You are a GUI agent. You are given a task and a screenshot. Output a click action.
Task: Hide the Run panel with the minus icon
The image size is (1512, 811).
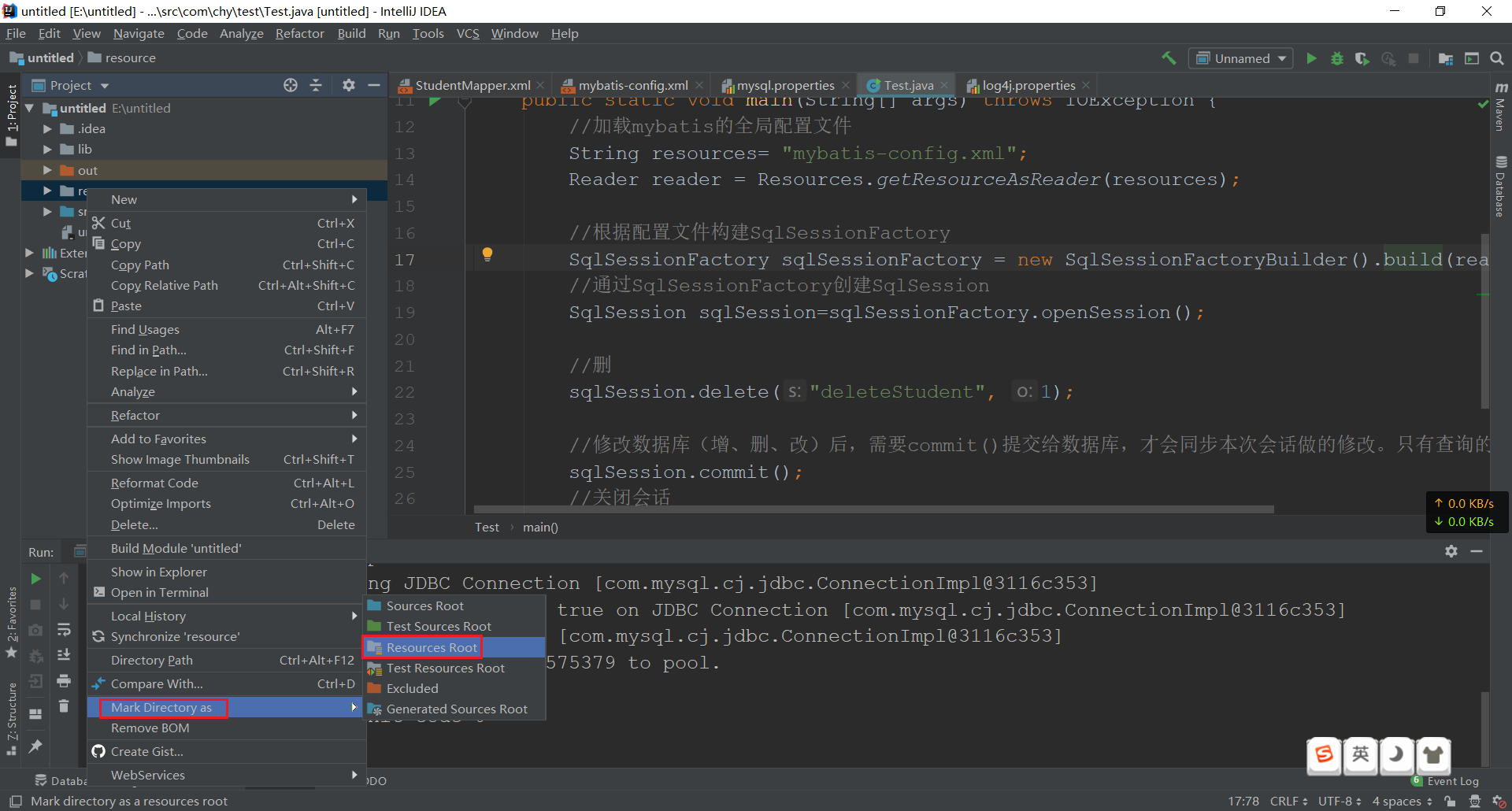(1477, 551)
